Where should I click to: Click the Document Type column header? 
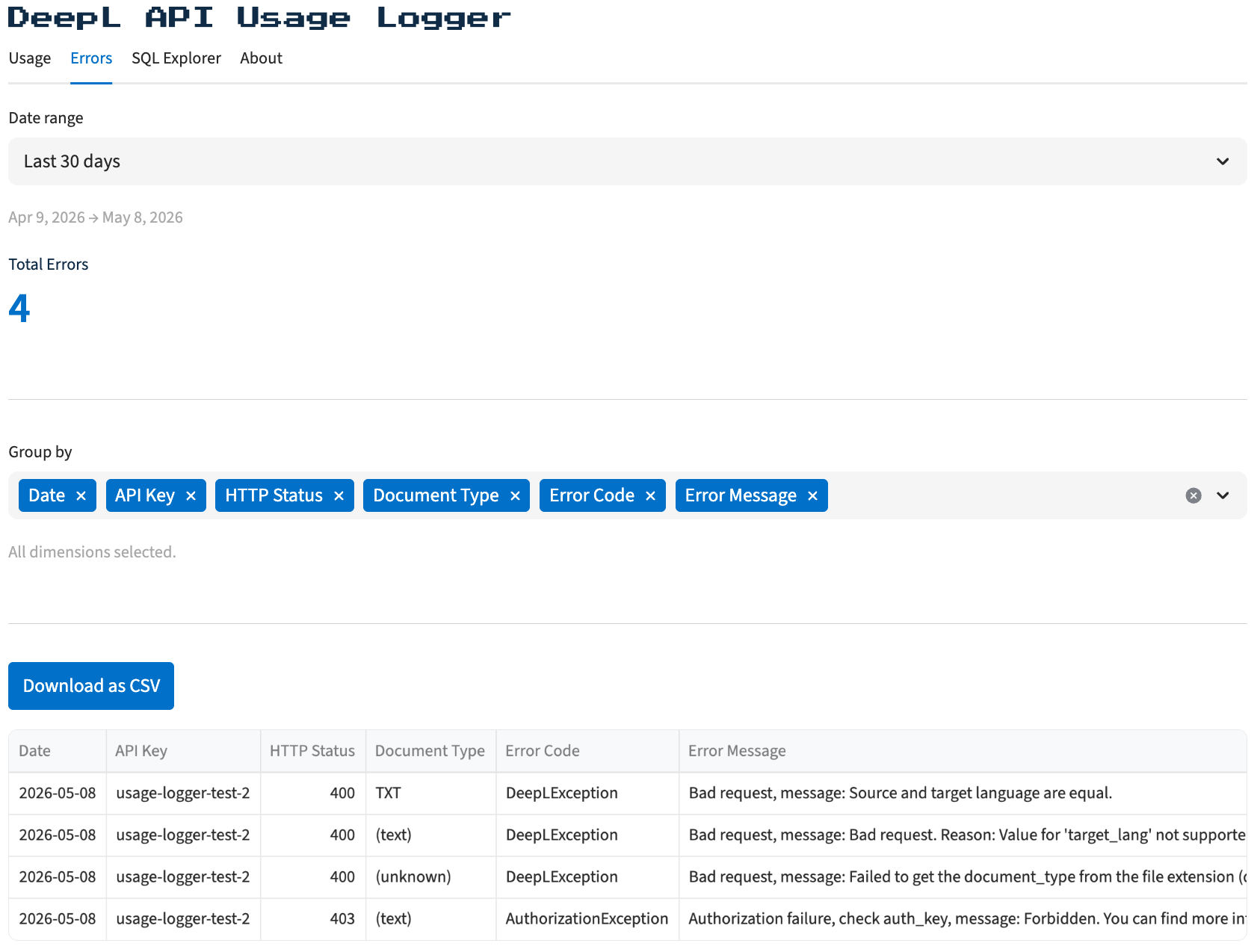click(x=430, y=751)
